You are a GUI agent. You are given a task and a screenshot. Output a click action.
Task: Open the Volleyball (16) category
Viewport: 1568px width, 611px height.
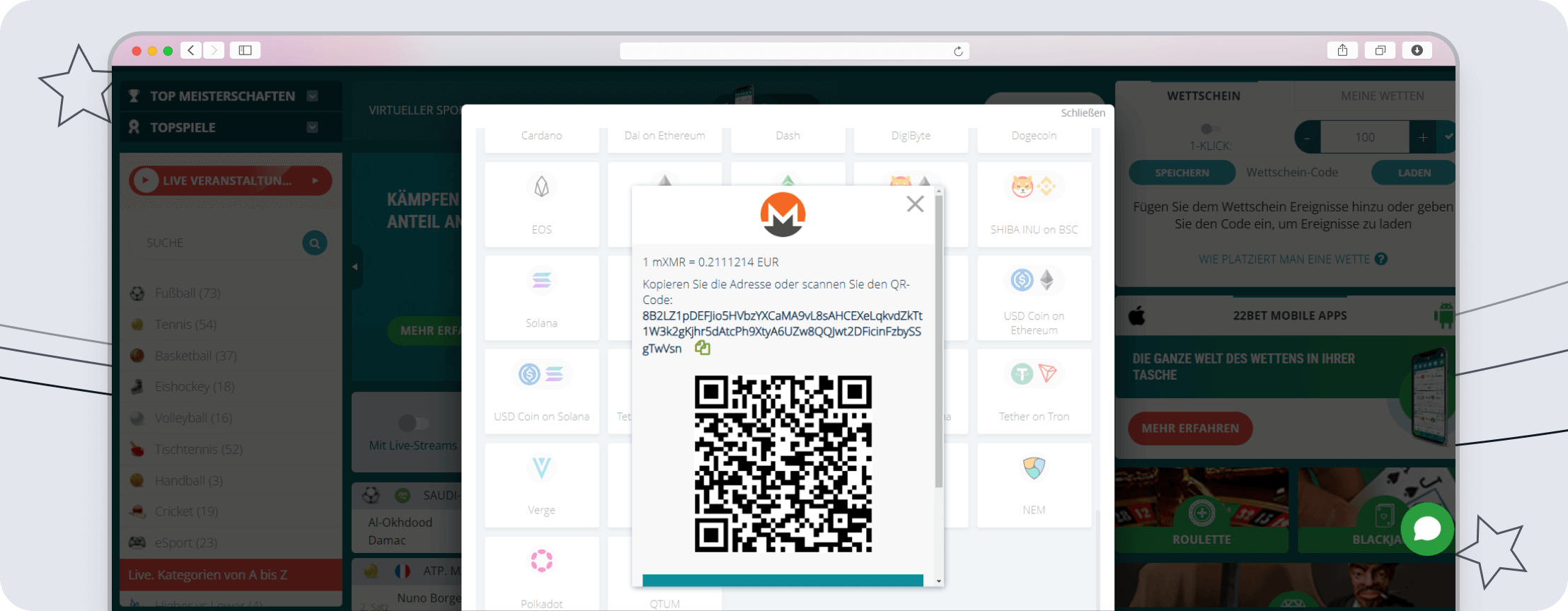coord(193,417)
